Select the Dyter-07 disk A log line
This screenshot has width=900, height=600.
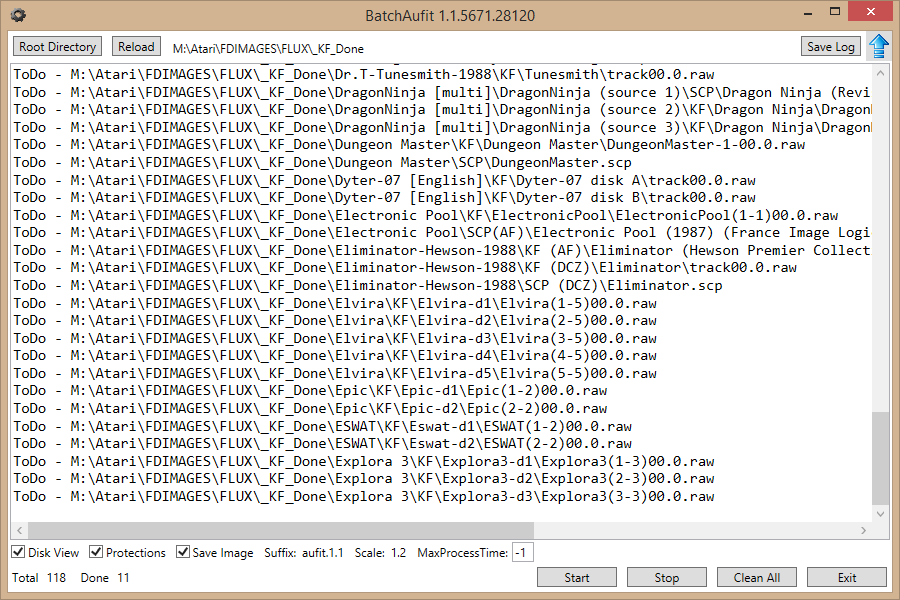click(384, 180)
